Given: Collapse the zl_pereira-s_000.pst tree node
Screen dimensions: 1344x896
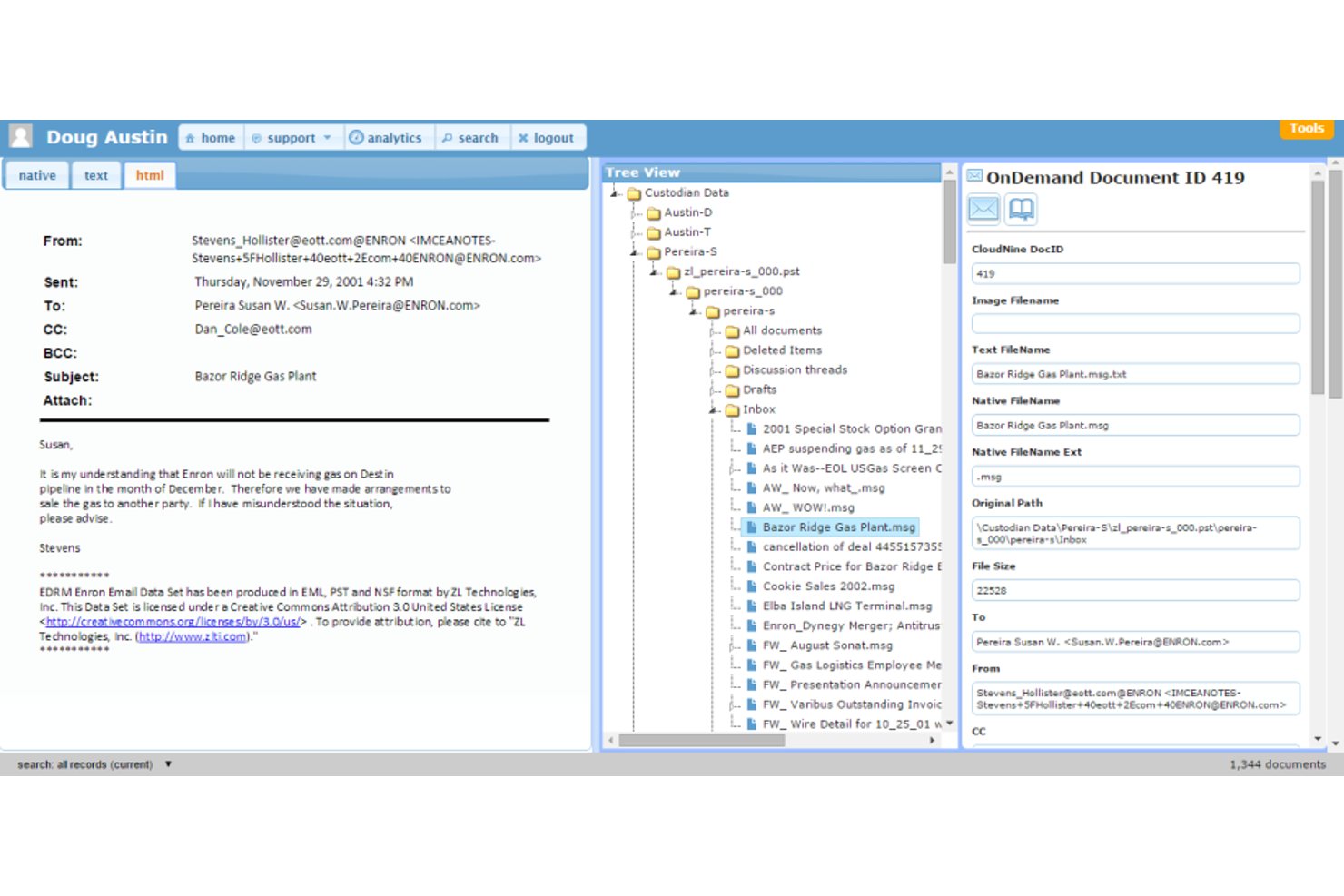Looking at the screenshot, I should 655,272.
